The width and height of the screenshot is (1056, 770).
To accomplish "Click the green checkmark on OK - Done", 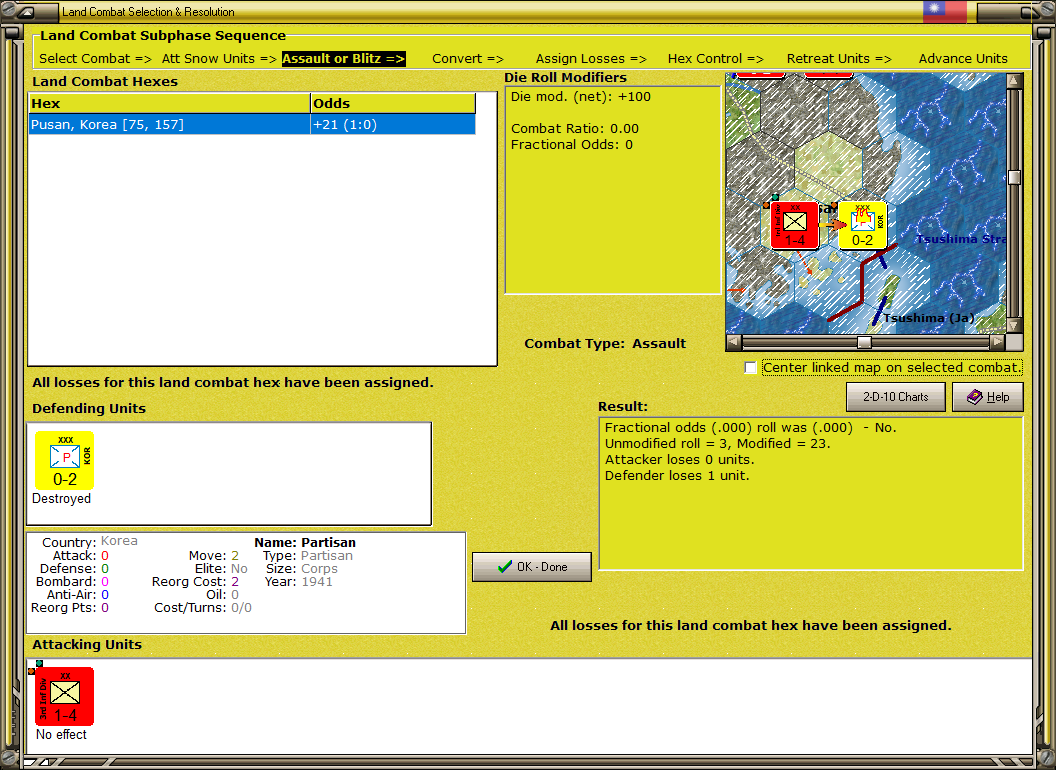I will click(504, 567).
